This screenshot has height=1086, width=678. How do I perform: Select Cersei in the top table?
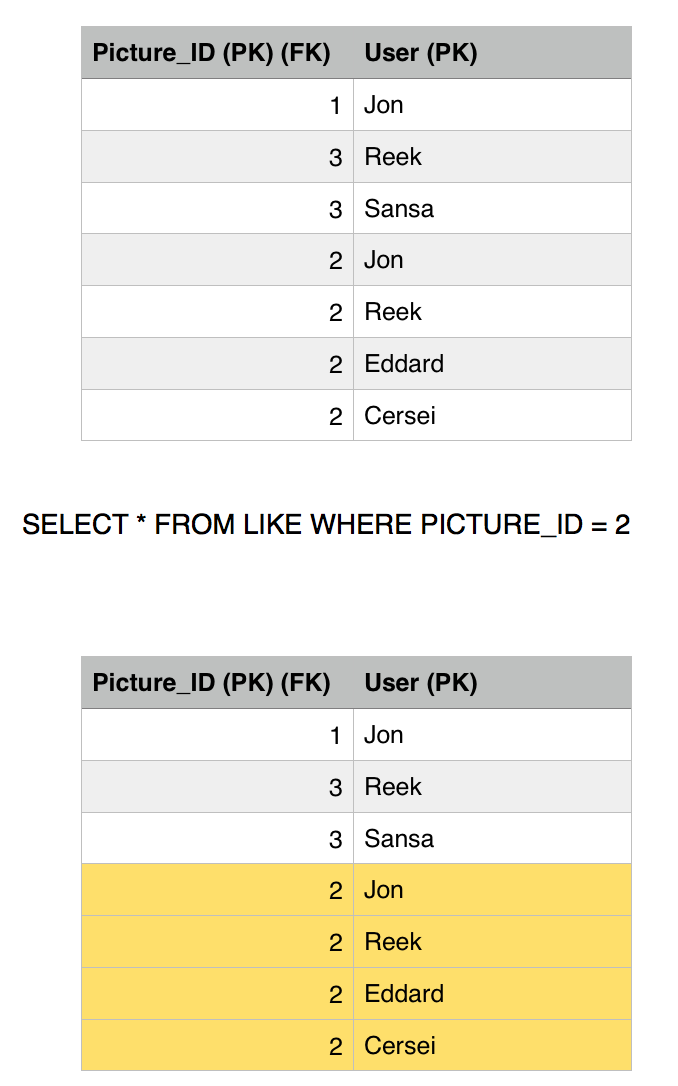[400, 416]
